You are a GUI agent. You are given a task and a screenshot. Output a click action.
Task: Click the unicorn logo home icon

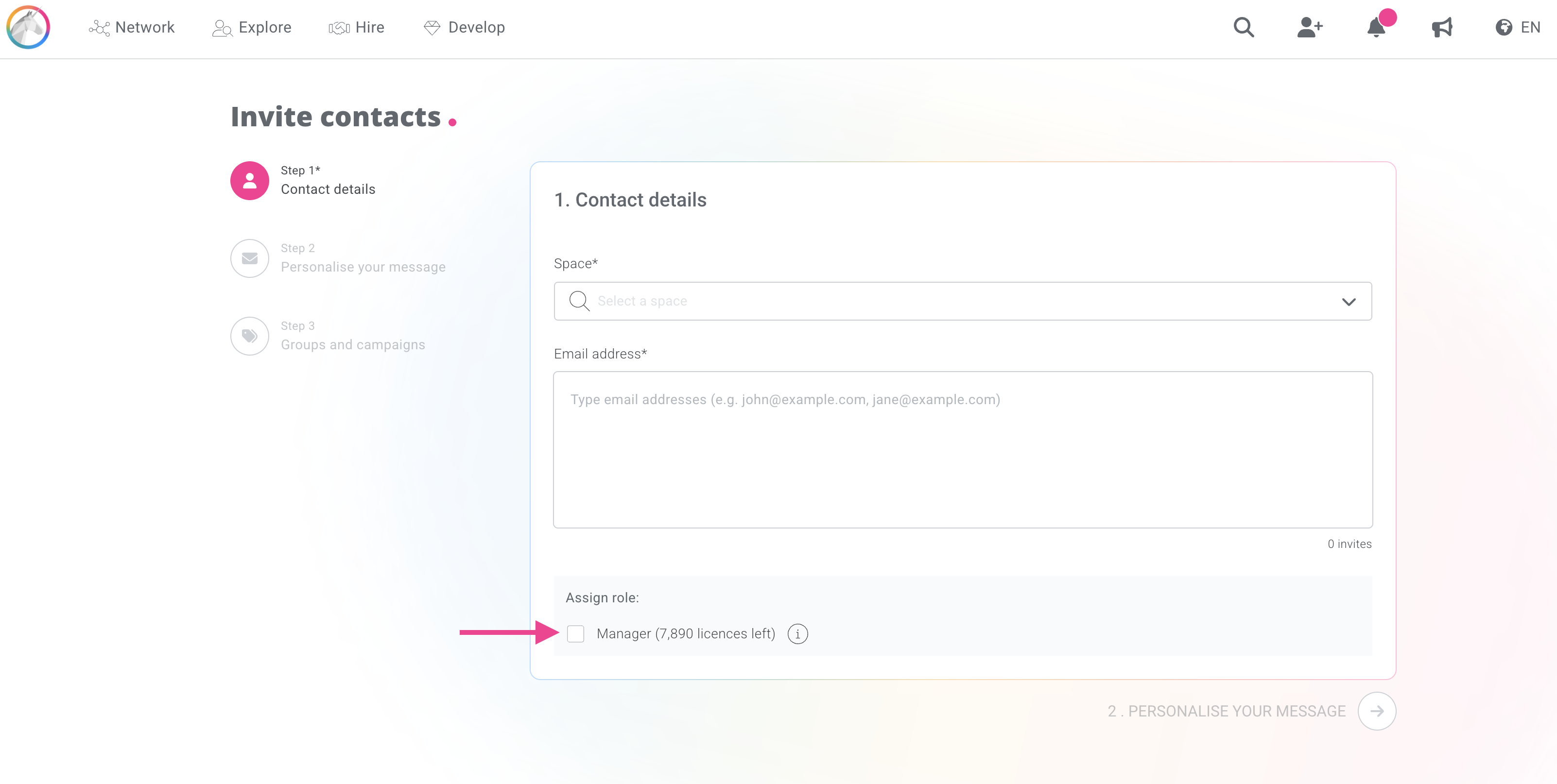[28, 27]
